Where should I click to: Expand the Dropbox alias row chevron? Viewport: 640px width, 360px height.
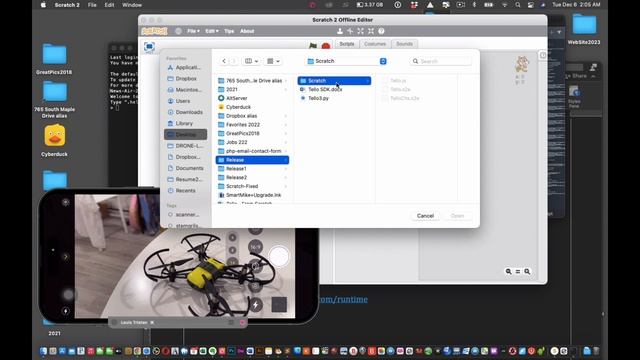point(286,116)
